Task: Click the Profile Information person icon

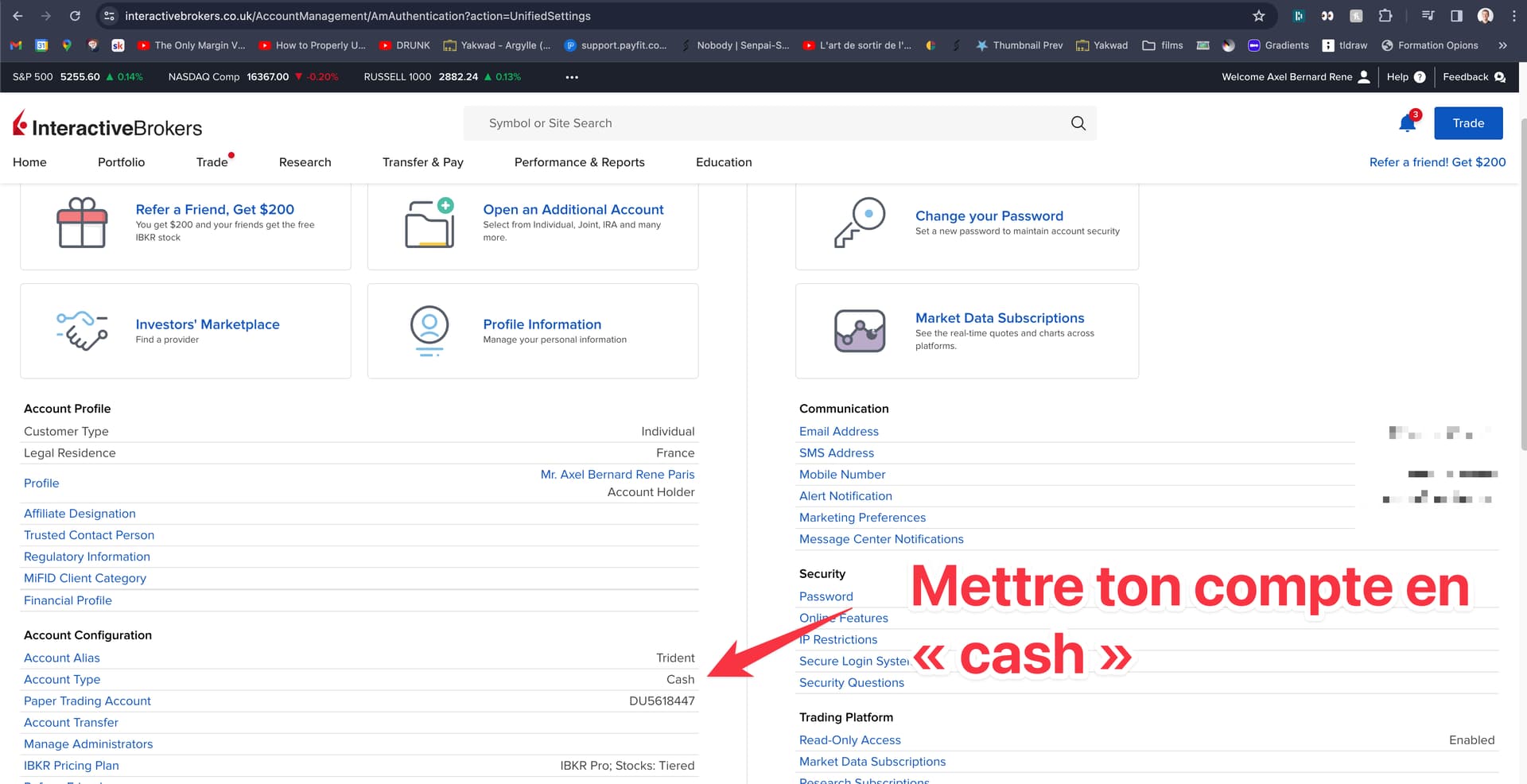Action: pos(429,331)
